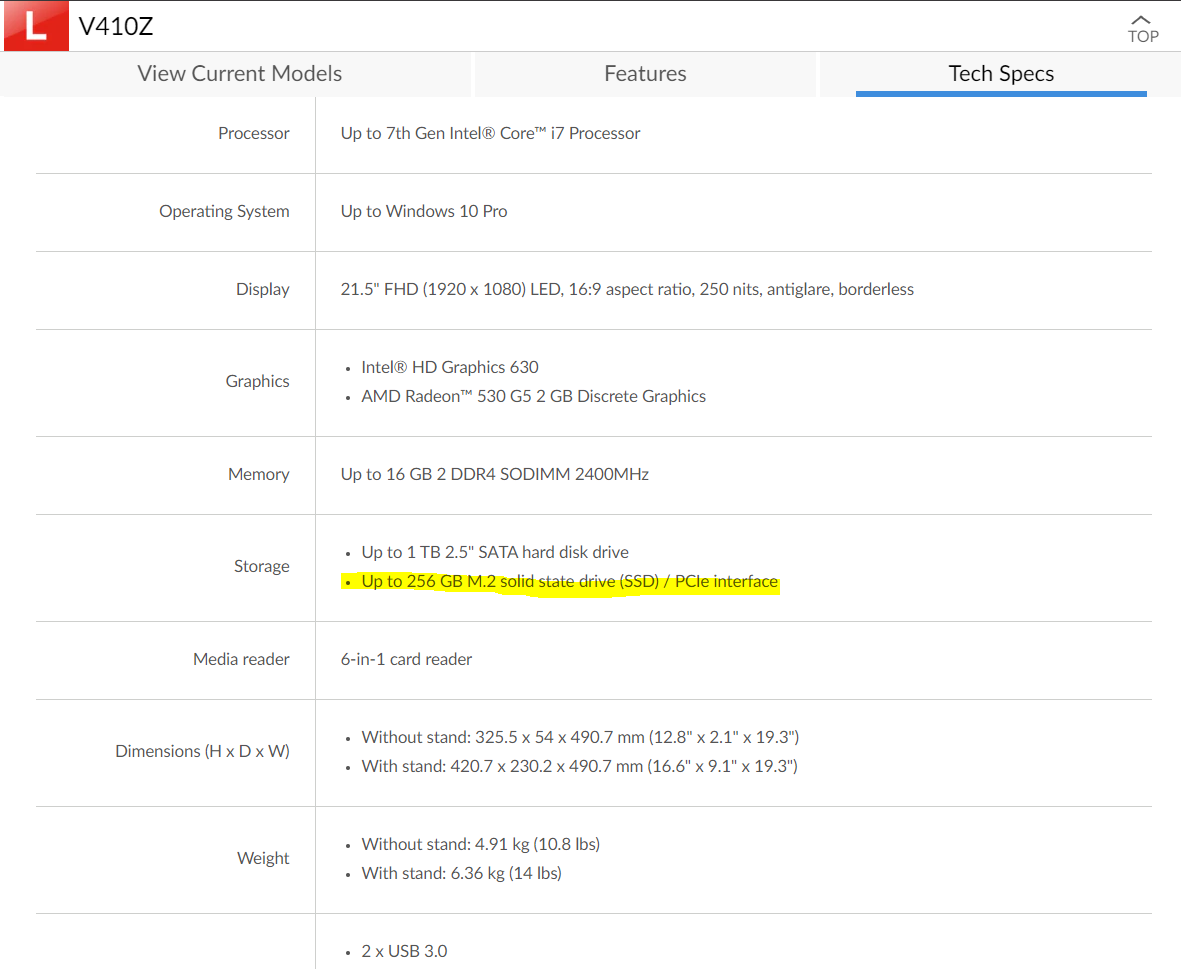
Task: Click the Storage row label
Action: pyautogui.click(x=261, y=566)
